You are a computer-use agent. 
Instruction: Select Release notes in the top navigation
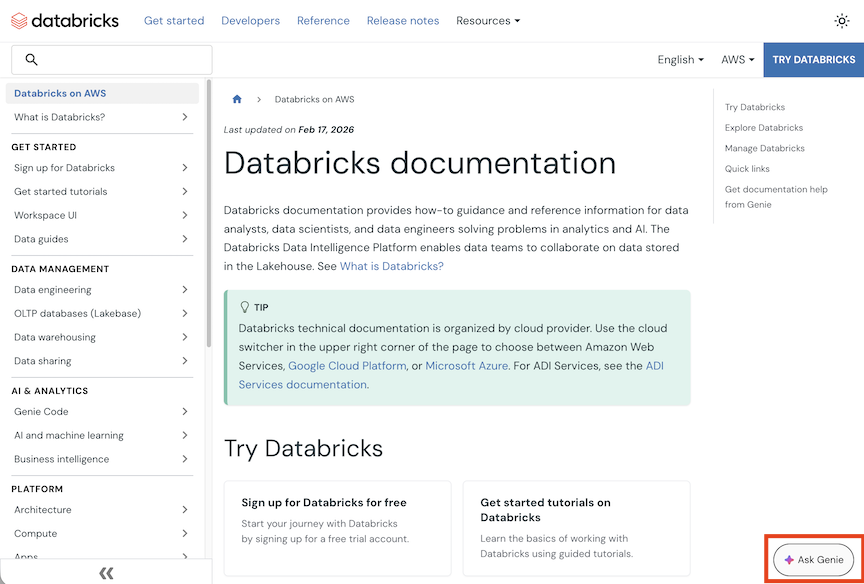click(403, 20)
